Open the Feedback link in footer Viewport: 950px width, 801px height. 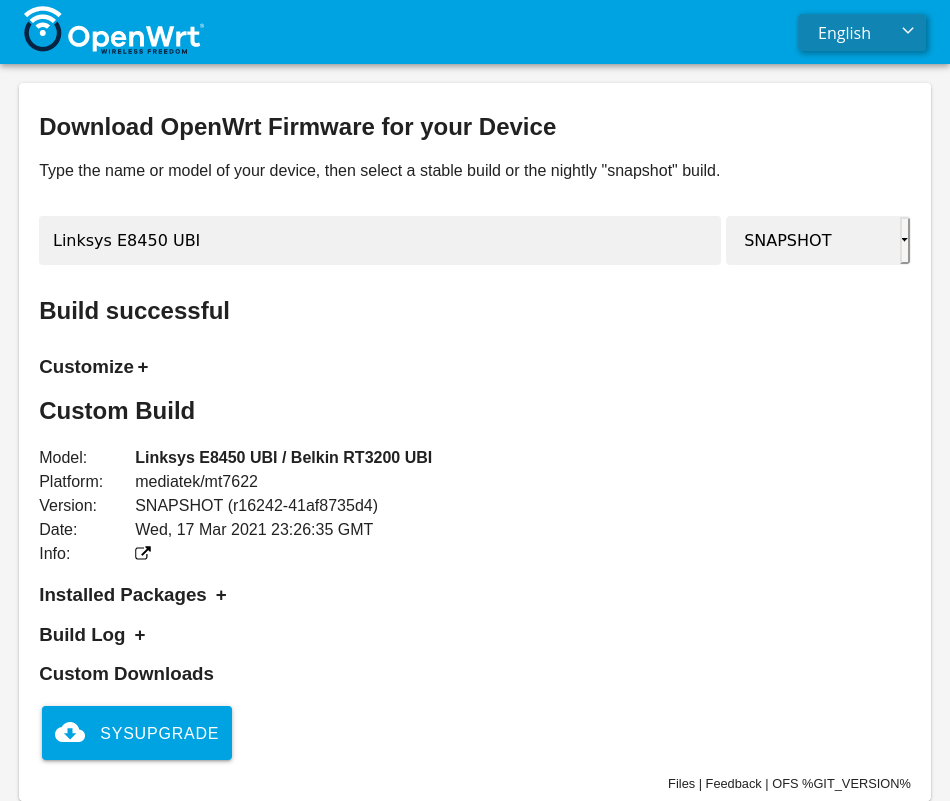click(733, 783)
